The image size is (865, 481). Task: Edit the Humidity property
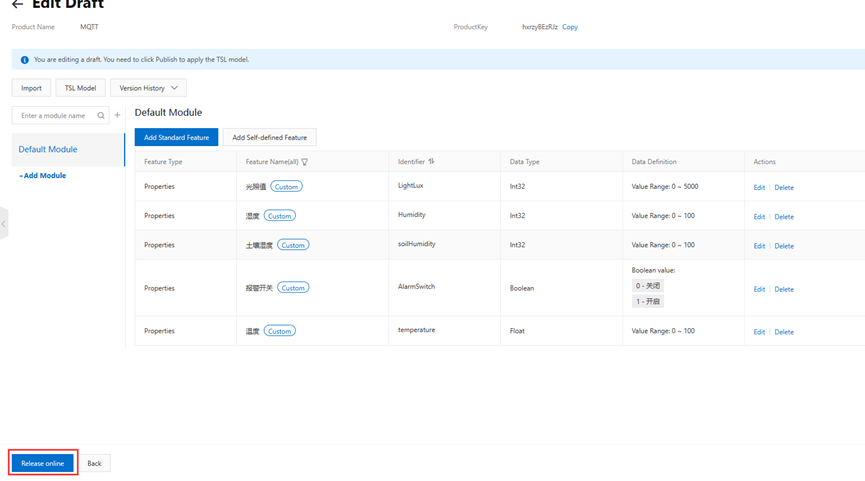[x=759, y=217]
